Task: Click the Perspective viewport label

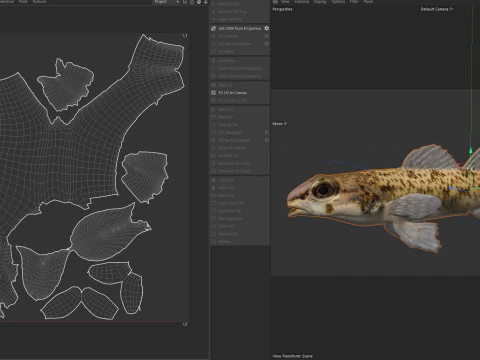Action: (x=282, y=9)
